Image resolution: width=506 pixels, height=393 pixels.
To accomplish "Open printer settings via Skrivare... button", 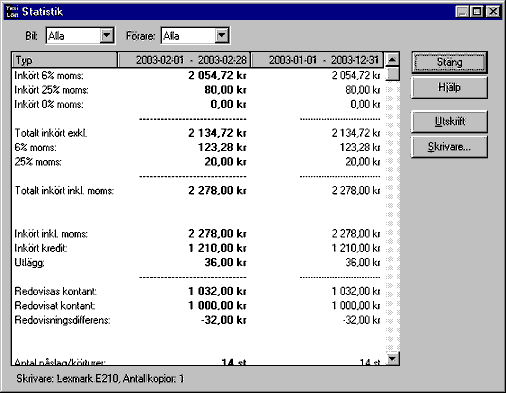I will (x=449, y=146).
